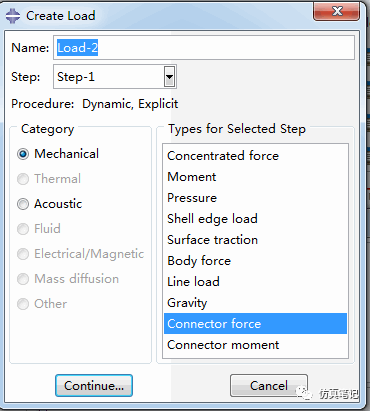This screenshot has width=370, height=411.
Task: Select the Acoustic category radio button
Action: [23, 204]
